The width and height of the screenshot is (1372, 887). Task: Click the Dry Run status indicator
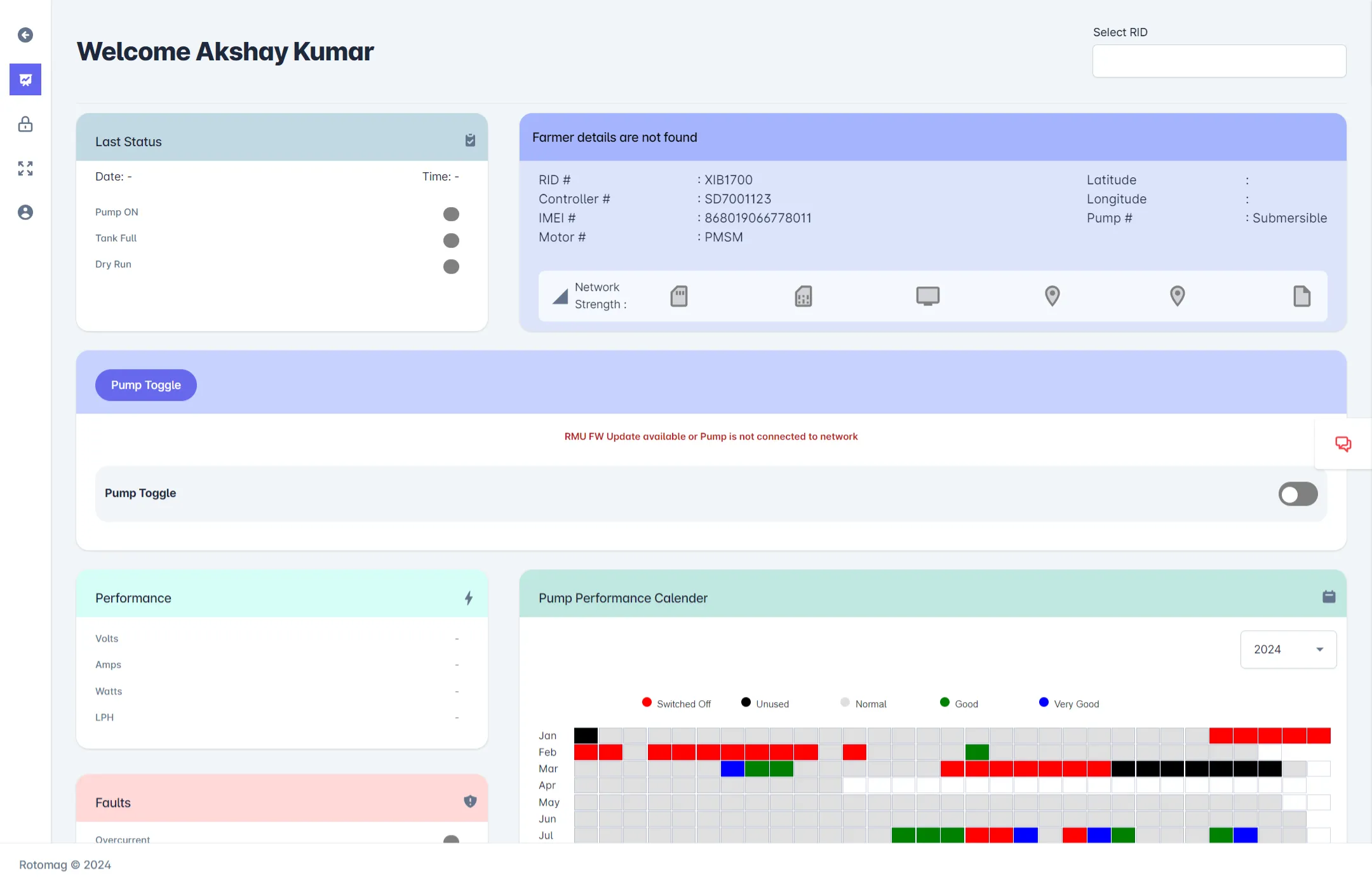[451, 266]
